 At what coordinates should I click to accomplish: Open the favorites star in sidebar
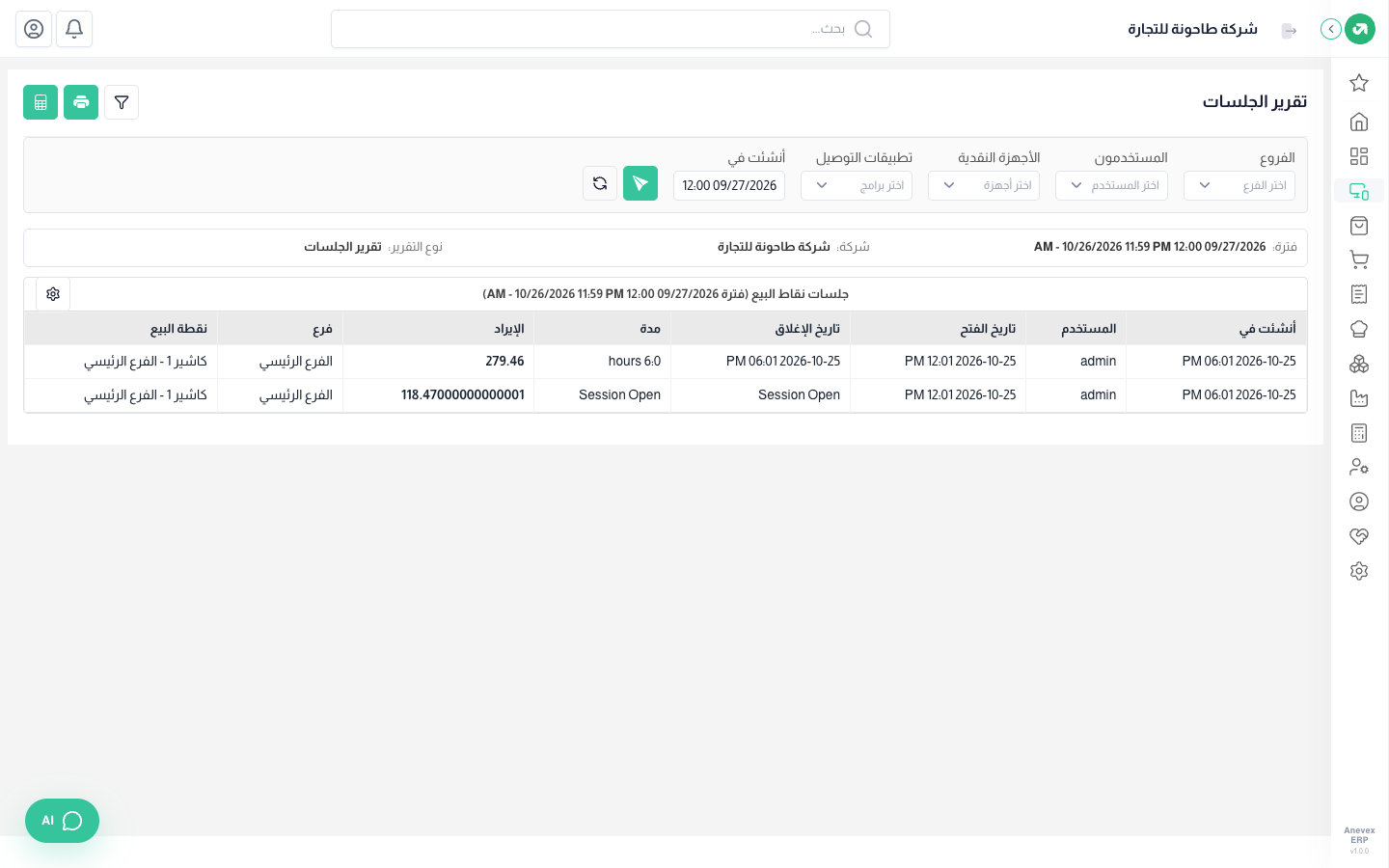1359,83
